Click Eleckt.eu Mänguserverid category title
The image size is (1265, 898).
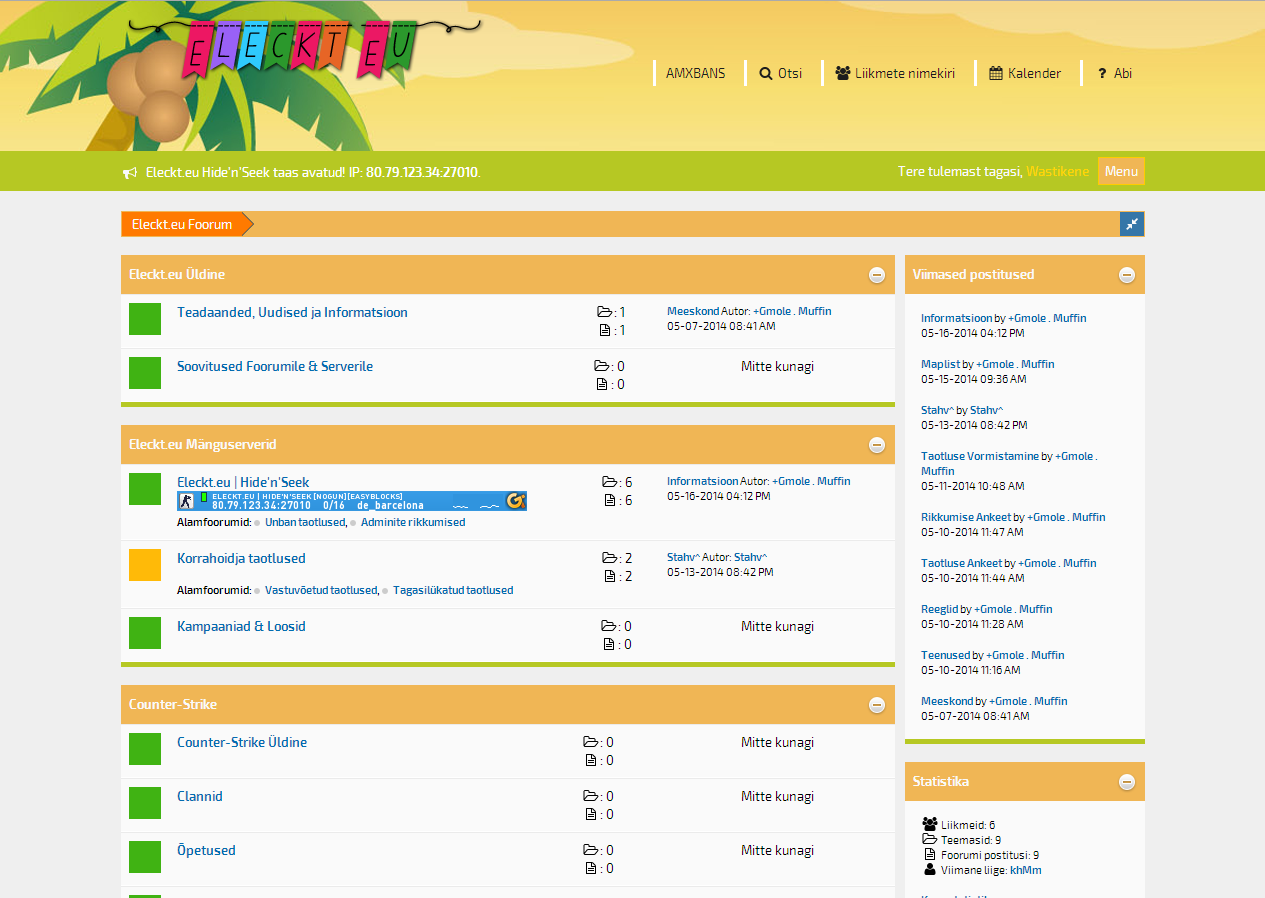203,445
